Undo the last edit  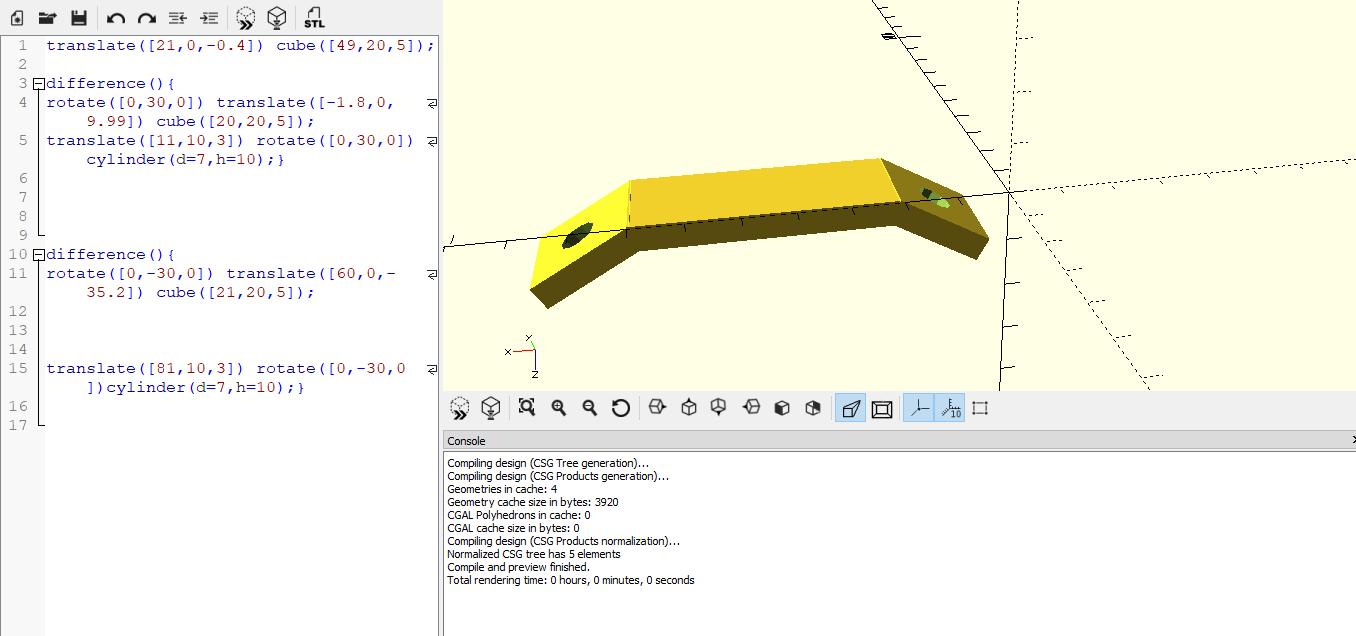pos(116,18)
